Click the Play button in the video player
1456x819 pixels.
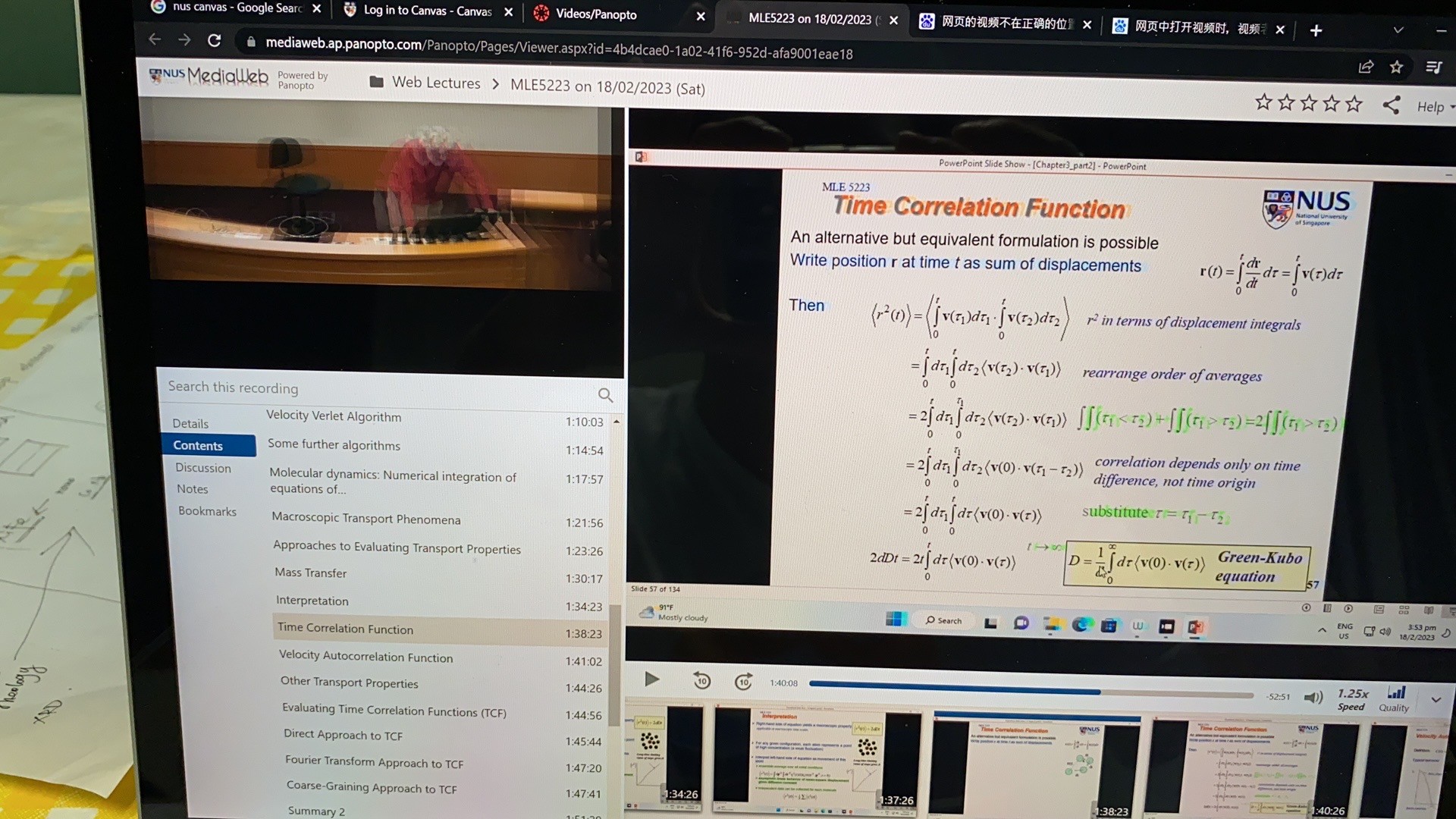click(651, 679)
